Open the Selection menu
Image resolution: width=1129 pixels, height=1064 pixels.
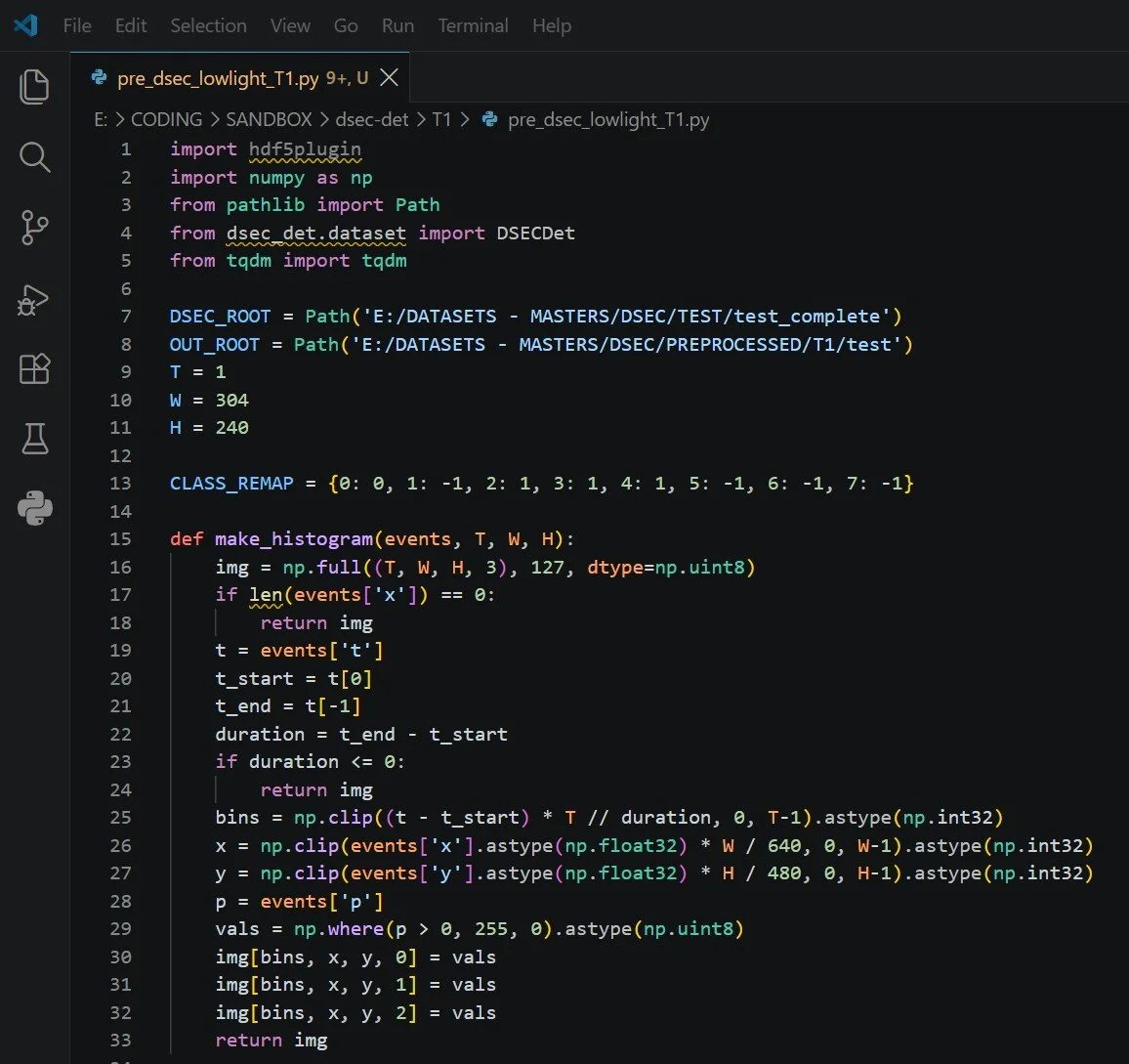208,26
